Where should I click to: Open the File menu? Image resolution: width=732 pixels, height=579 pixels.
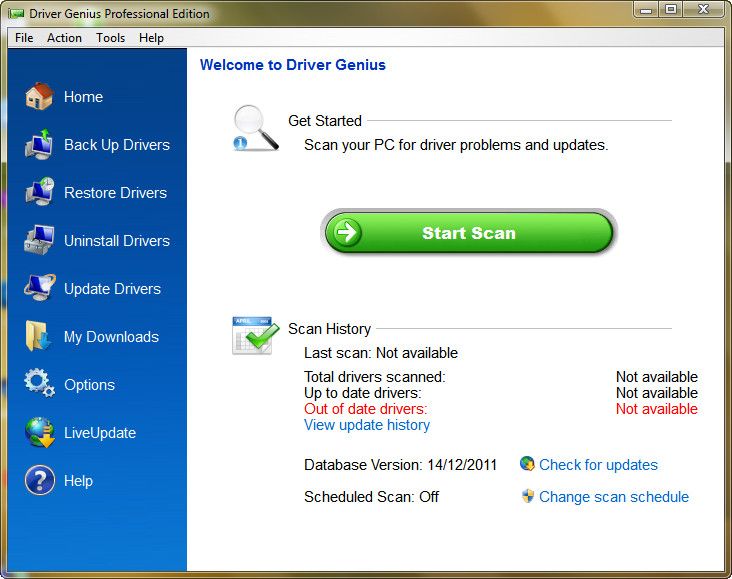(x=24, y=38)
